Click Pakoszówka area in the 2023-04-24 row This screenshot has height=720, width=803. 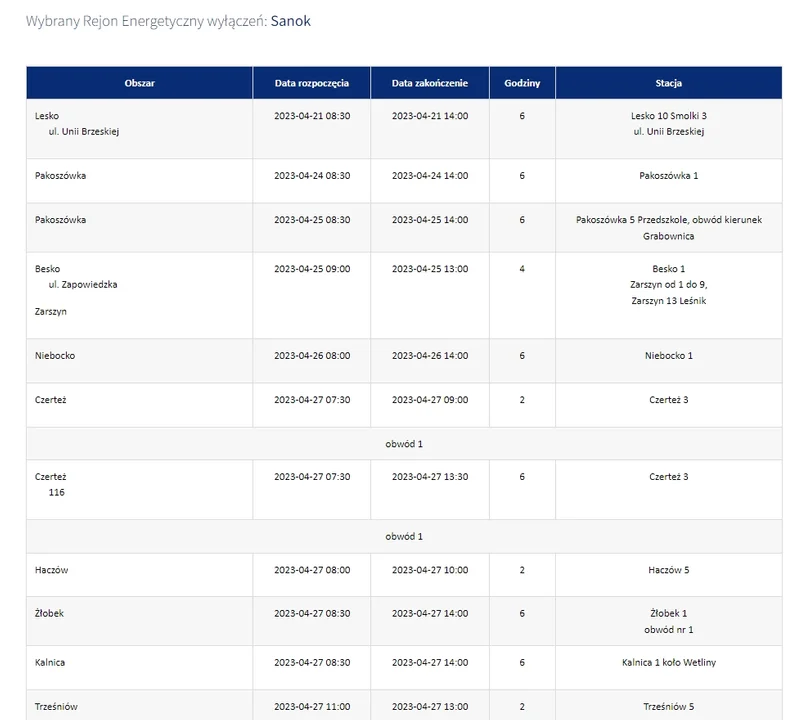point(60,176)
